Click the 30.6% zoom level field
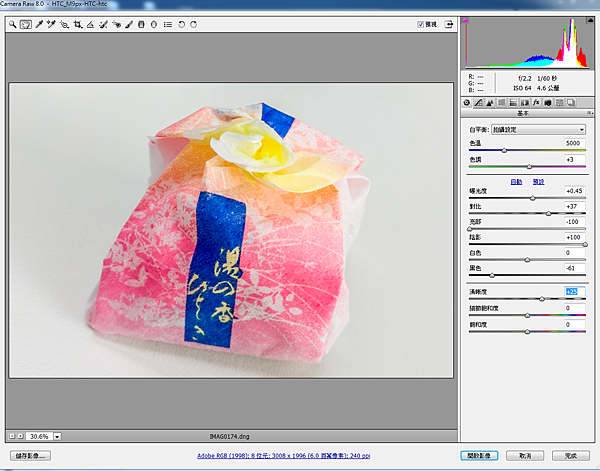Screen dimensions: 600x471 [39, 436]
